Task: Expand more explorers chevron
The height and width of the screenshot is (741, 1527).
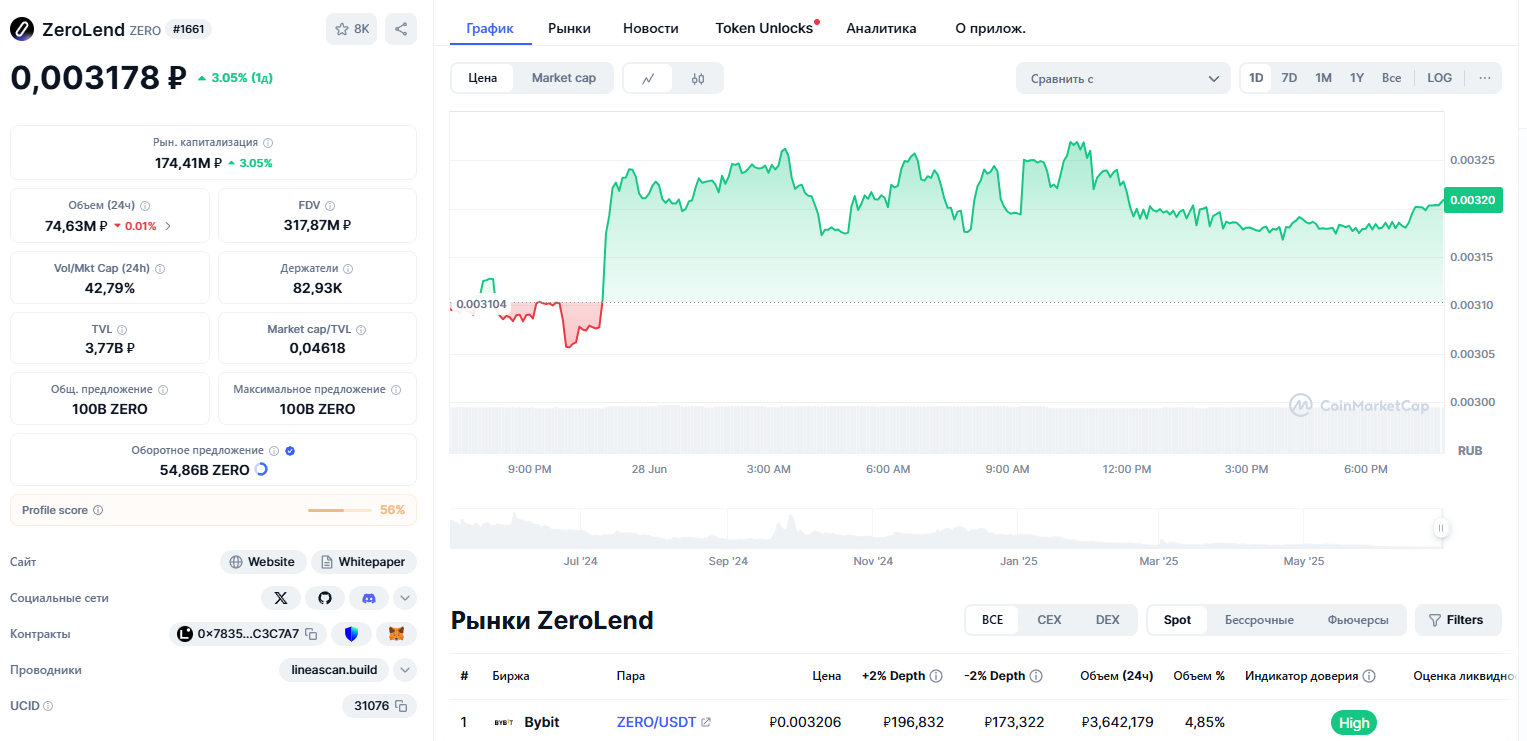Action: pyautogui.click(x=405, y=670)
